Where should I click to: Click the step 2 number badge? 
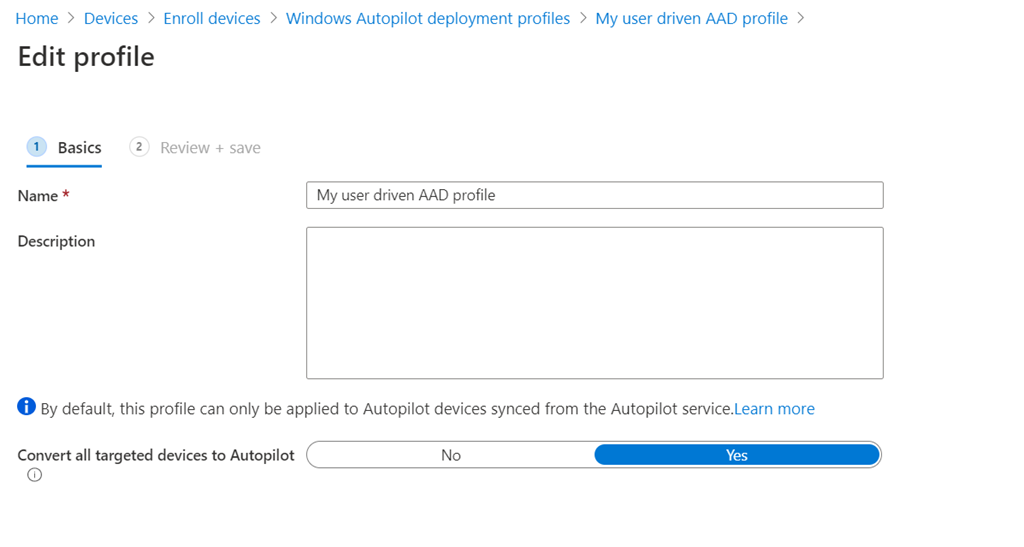pyautogui.click(x=139, y=147)
